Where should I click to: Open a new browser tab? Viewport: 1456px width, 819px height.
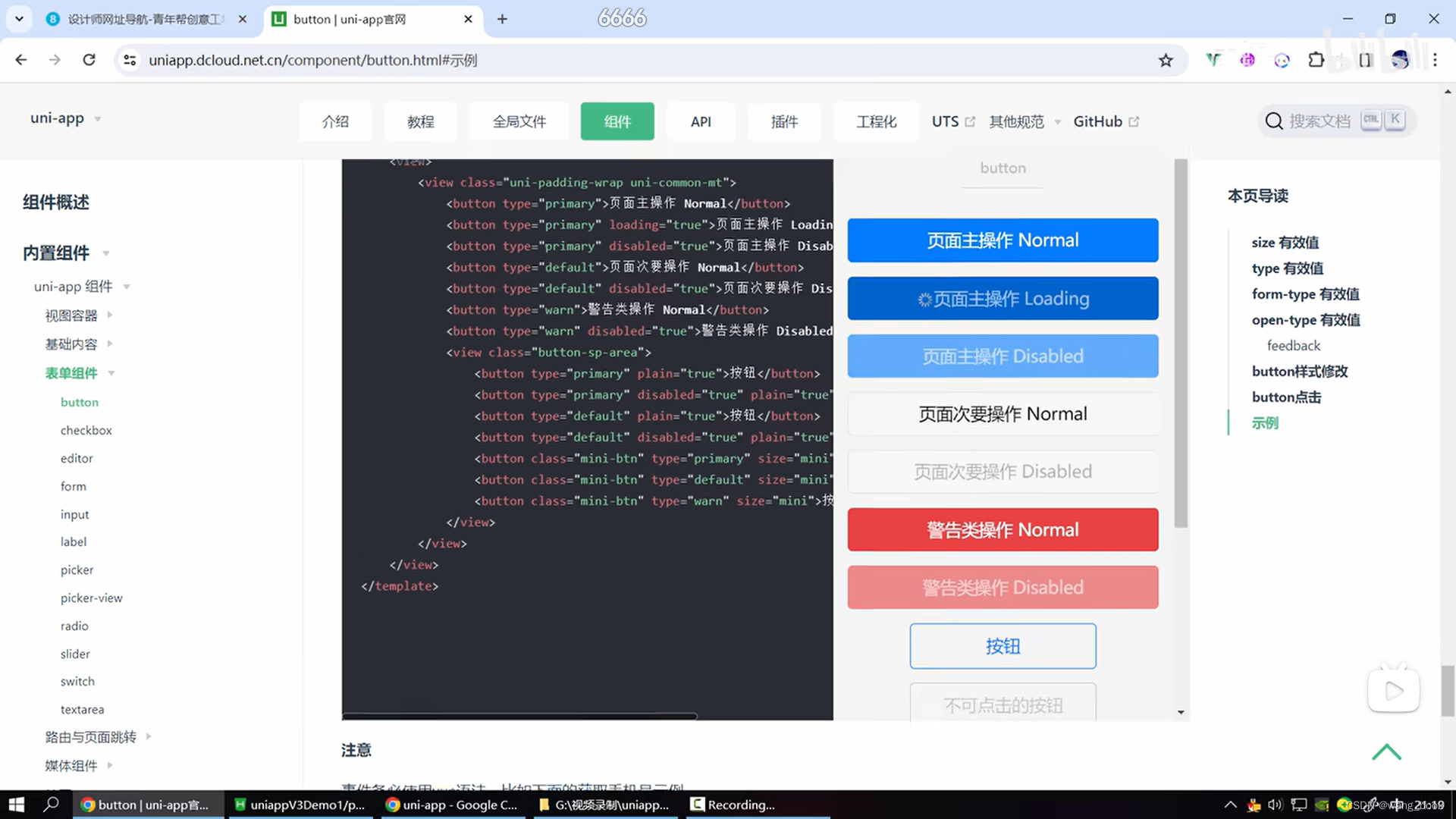pos(502,19)
